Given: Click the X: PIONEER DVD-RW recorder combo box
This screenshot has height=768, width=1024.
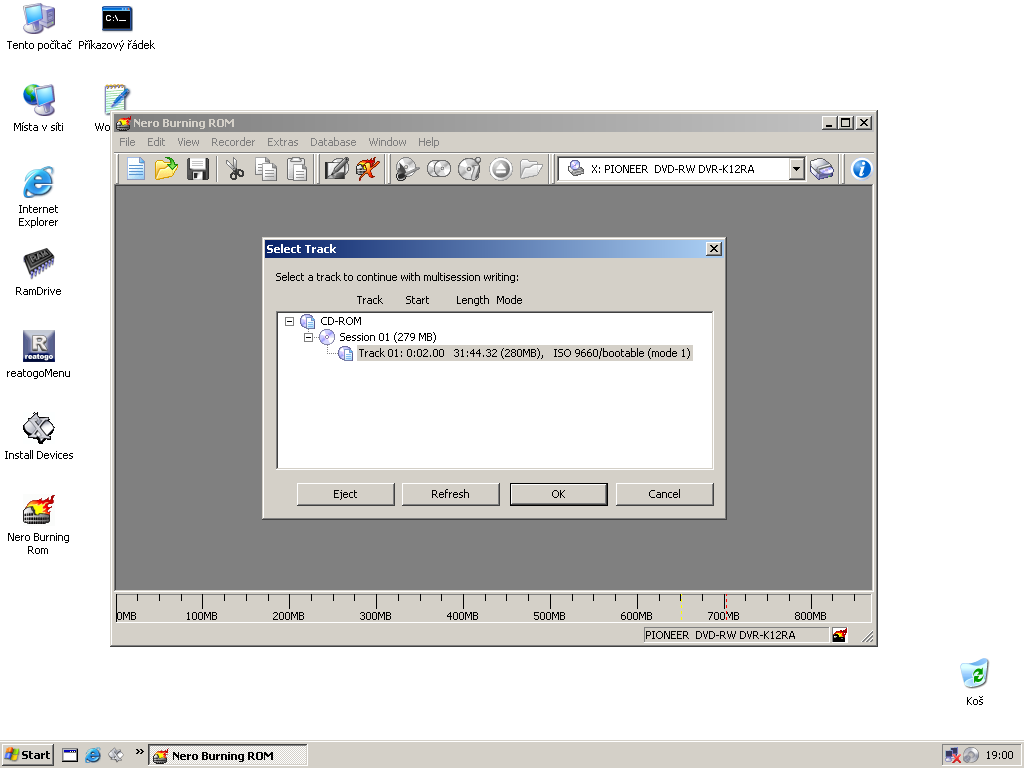Looking at the screenshot, I should pos(682,169).
